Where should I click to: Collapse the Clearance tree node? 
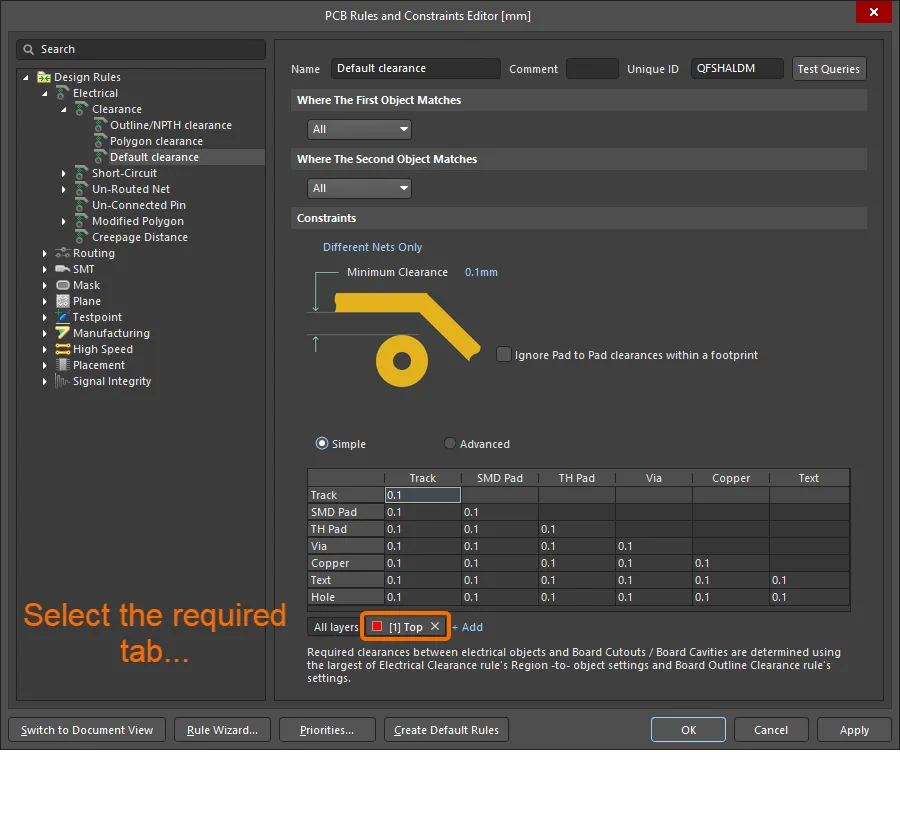[x=64, y=109]
